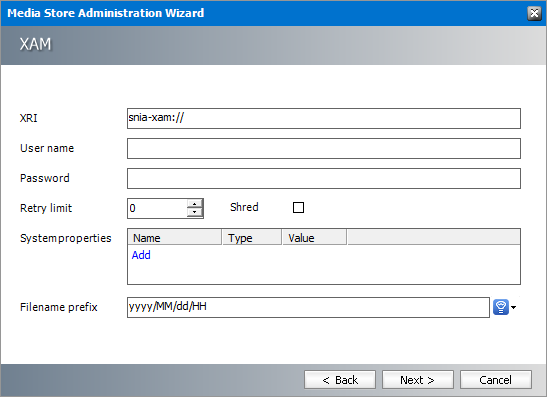547x397 pixels.
Task: Cancel the wizard
Action: click(x=496, y=380)
